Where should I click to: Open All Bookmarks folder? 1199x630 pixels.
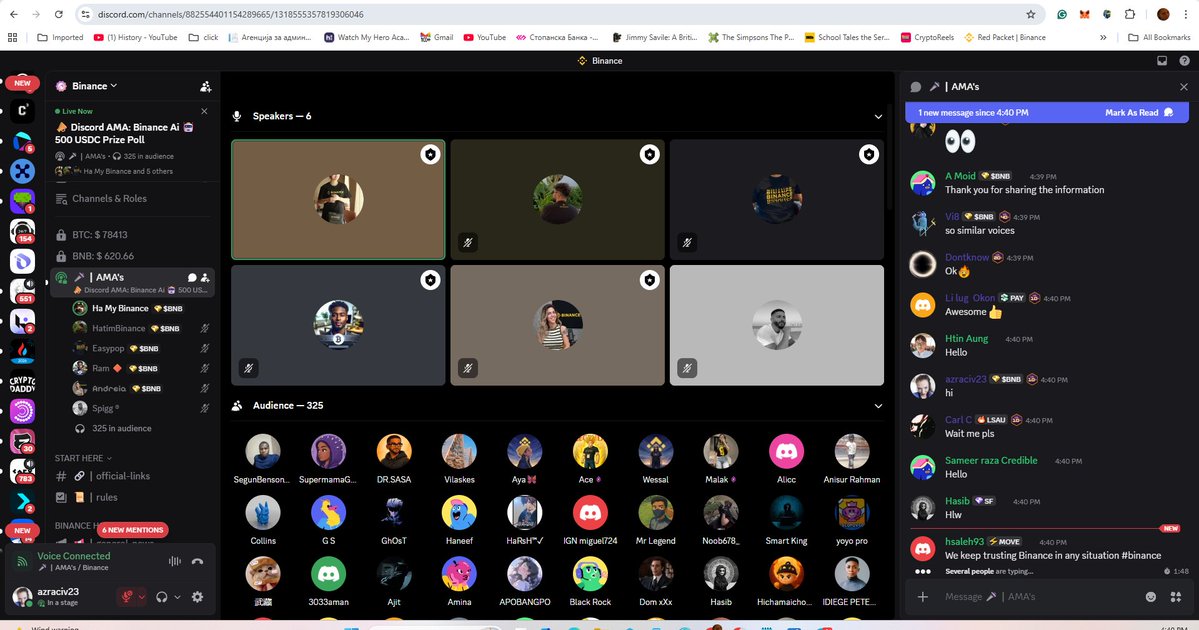[x=1159, y=37]
